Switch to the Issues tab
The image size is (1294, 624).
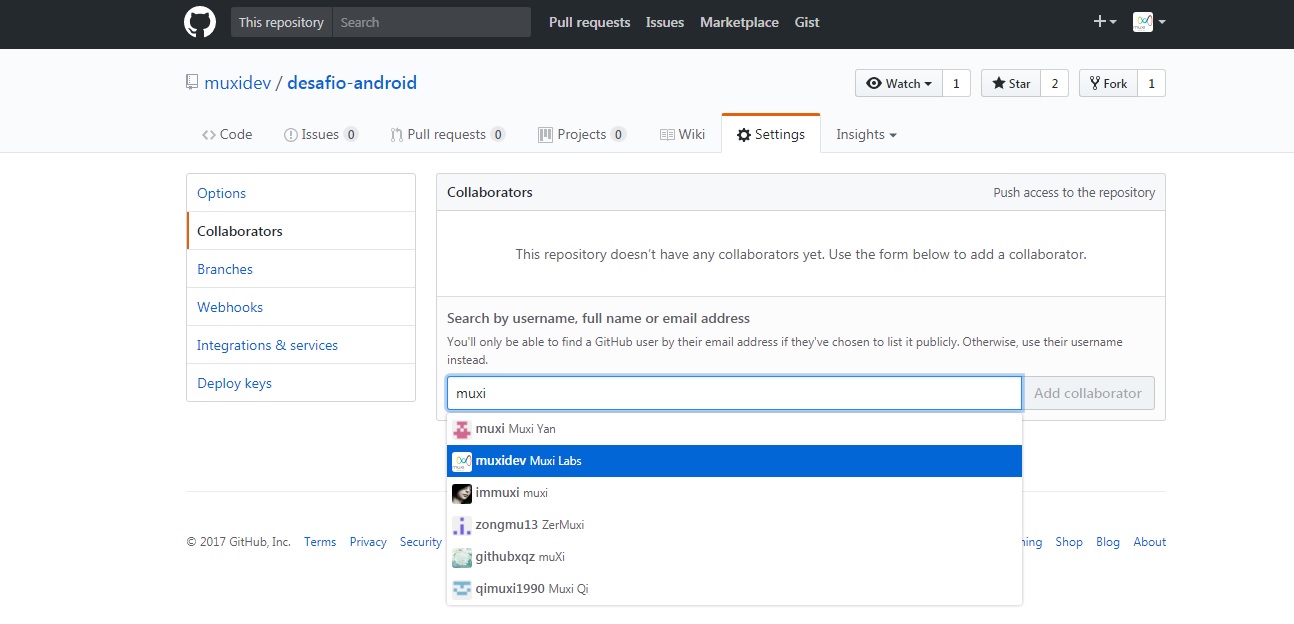coord(321,134)
